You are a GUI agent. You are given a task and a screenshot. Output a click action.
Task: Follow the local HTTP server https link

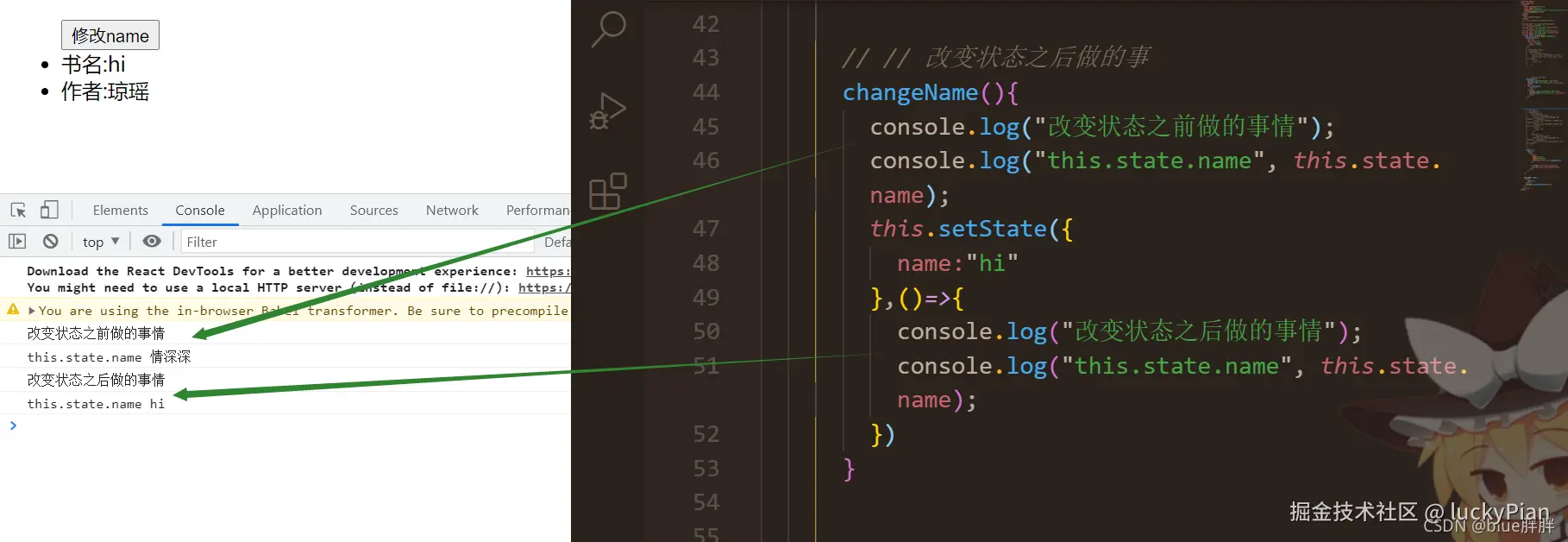pyautogui.click(x=544, y=287)
